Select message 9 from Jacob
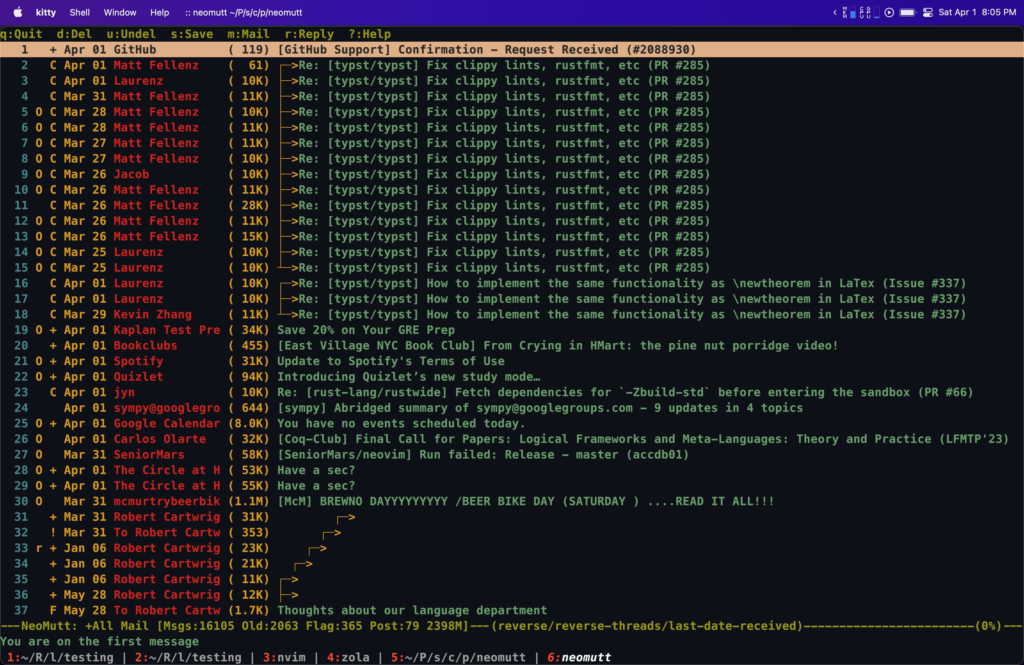Image resolution: width=1024 pixels, height=665 pixels. [x=512, y=174]
